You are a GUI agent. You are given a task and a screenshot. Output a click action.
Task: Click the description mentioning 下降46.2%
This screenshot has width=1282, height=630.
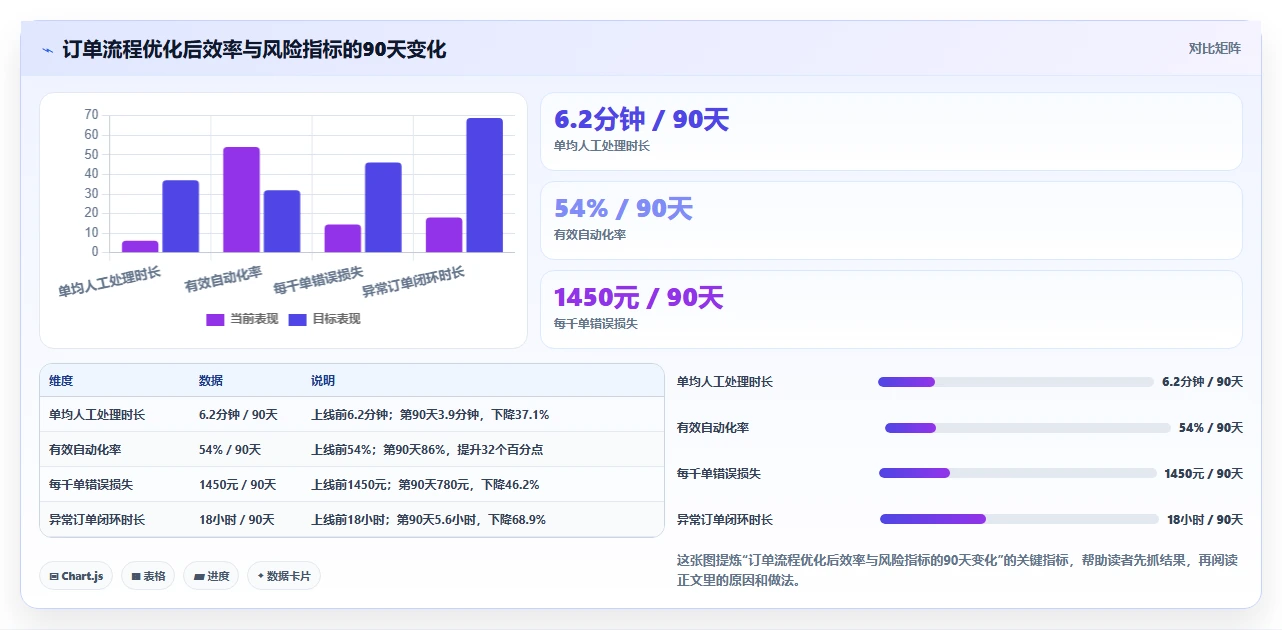pos(425,485)
